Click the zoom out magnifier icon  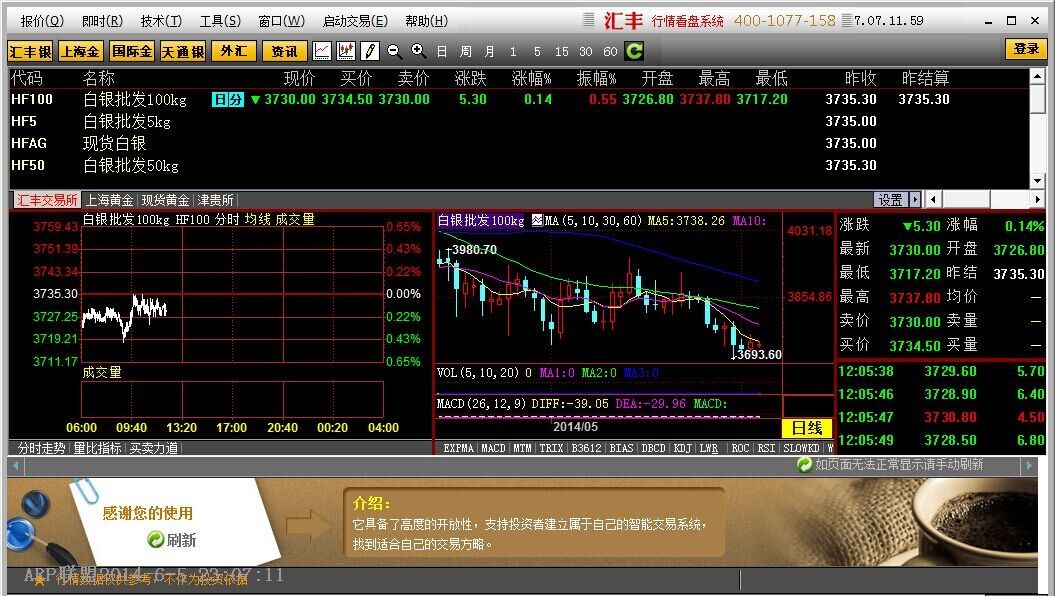[x=394, y=51]
